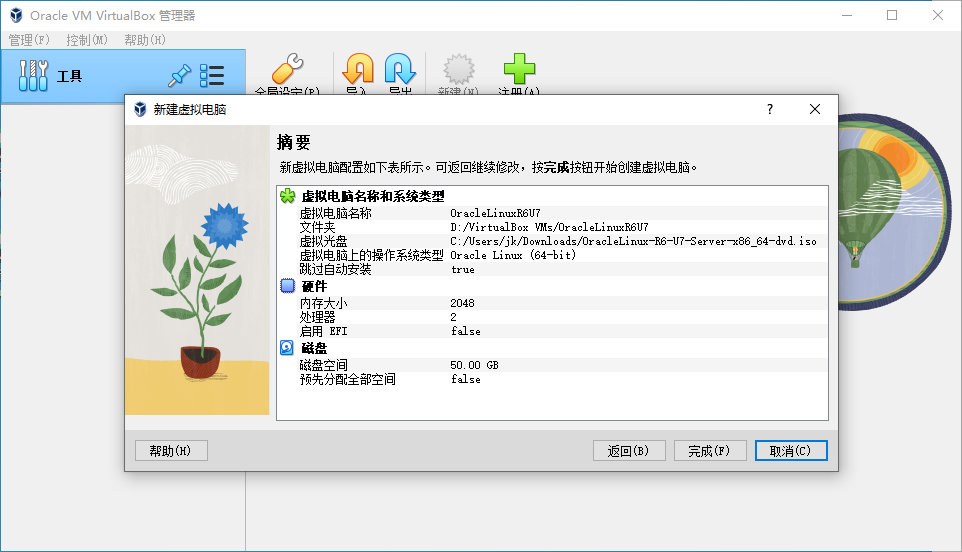Click VirtualBox logo in dialog title bar
The height and width of the screenshot is (552, 962).
pos(140,109)
